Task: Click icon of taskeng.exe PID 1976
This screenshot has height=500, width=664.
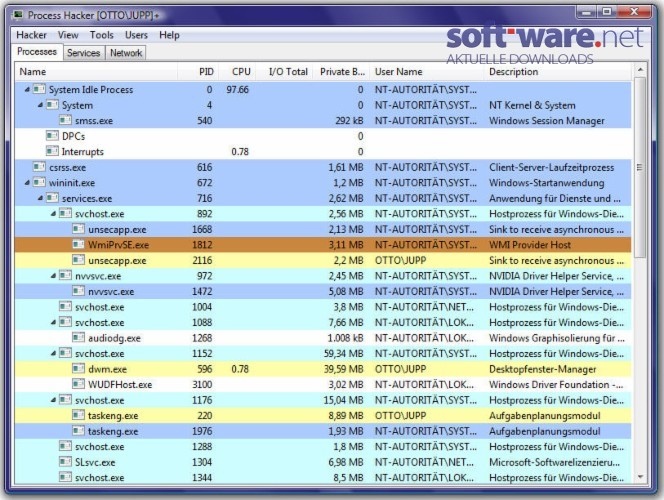Action: tap(79, 431)
